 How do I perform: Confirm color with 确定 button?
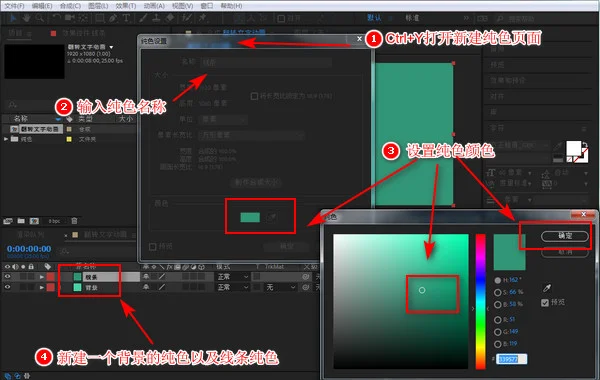pos(565,236)
